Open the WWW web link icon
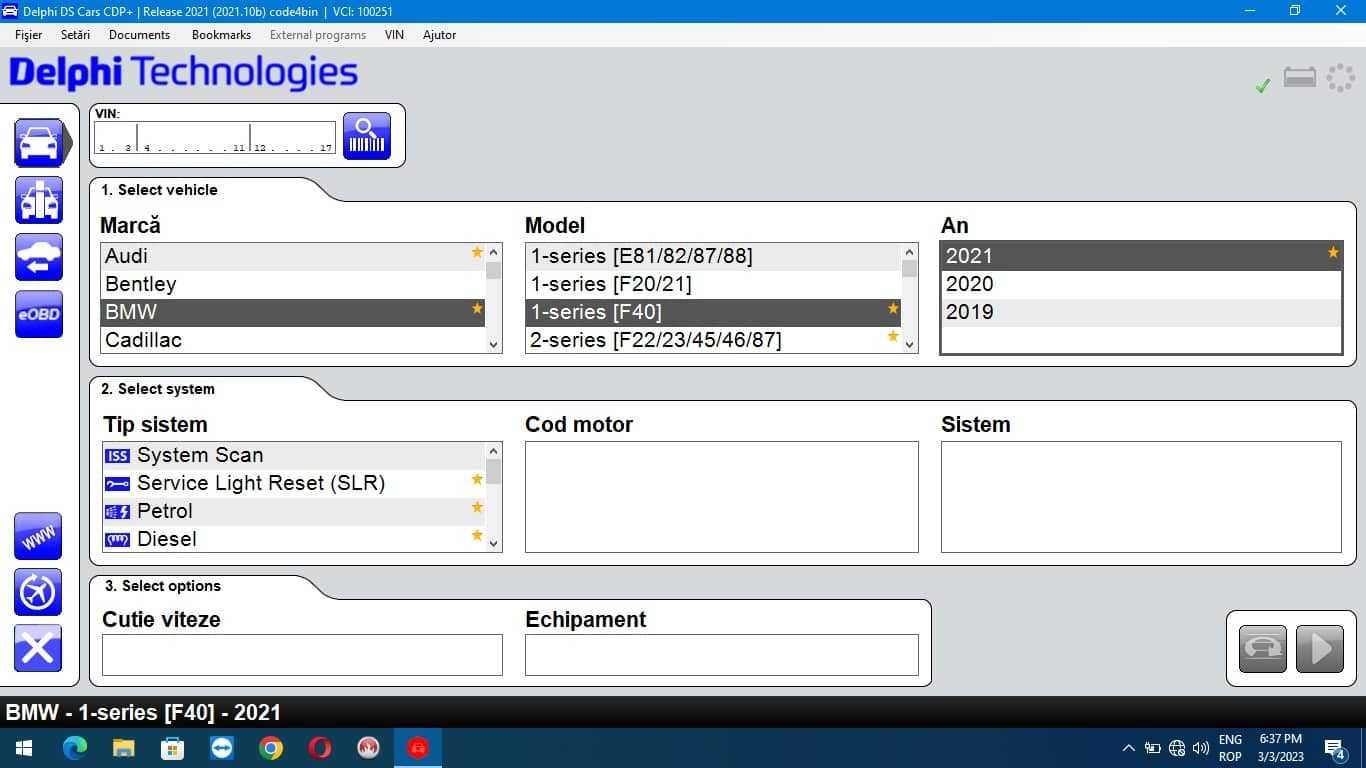This screenshot has height=768, width=1366. (x=38, y=536)
